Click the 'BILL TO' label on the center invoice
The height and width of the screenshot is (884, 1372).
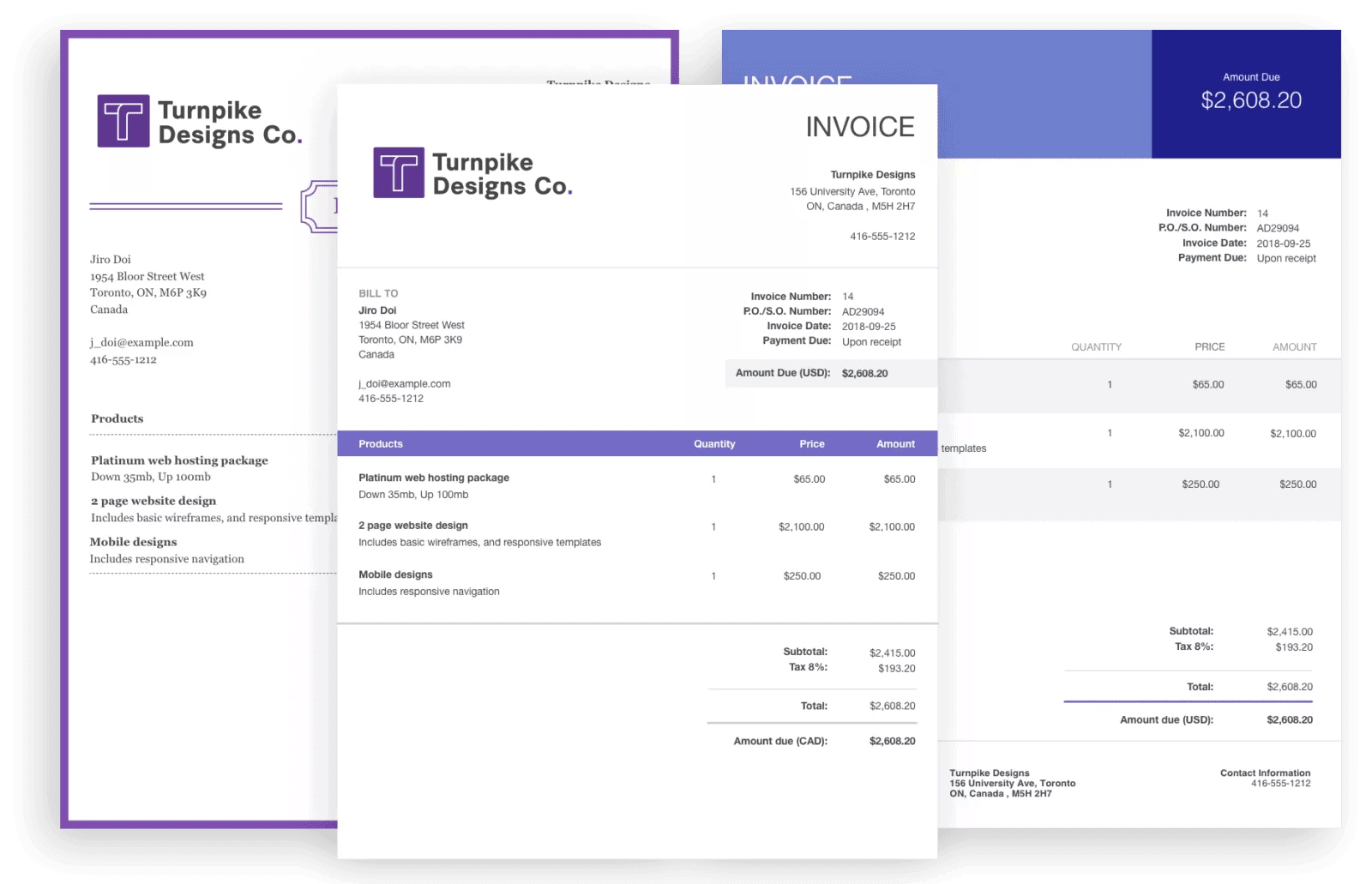(378, 293)
